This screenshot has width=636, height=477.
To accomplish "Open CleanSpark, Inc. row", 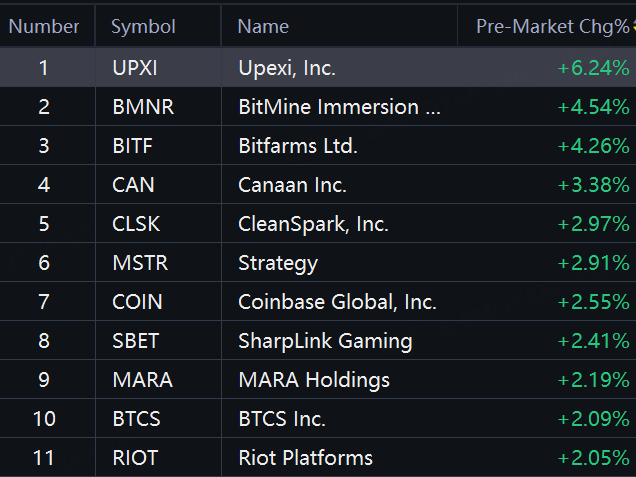I will tap(318, 224).
